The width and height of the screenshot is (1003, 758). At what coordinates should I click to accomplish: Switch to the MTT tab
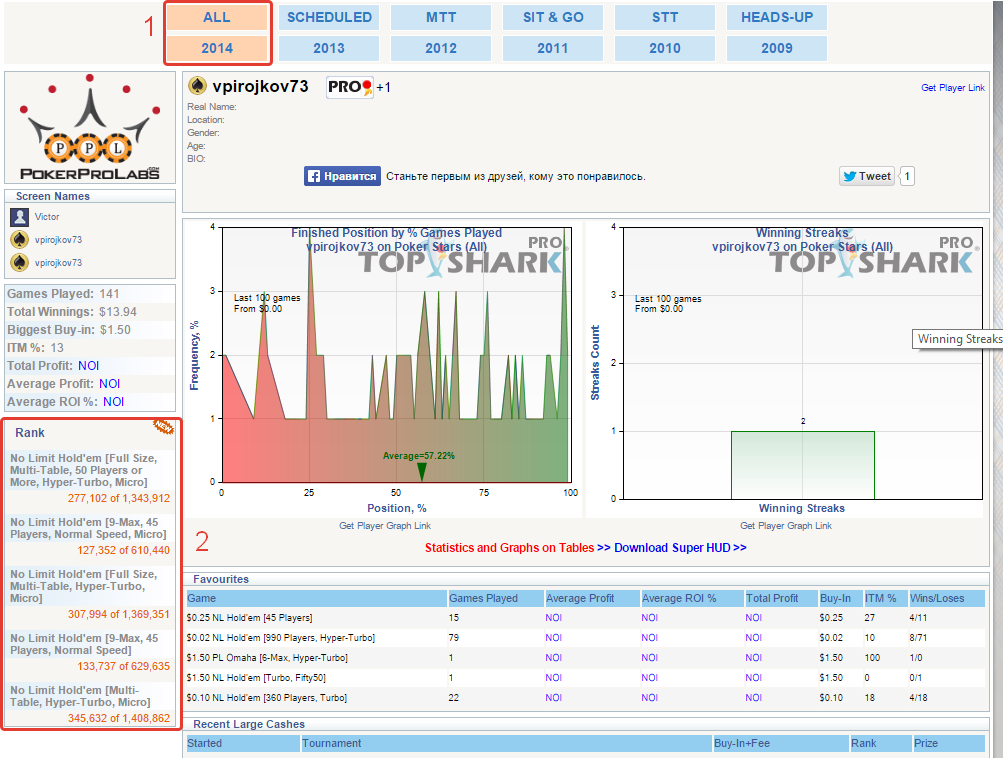(x=440, y=16)
